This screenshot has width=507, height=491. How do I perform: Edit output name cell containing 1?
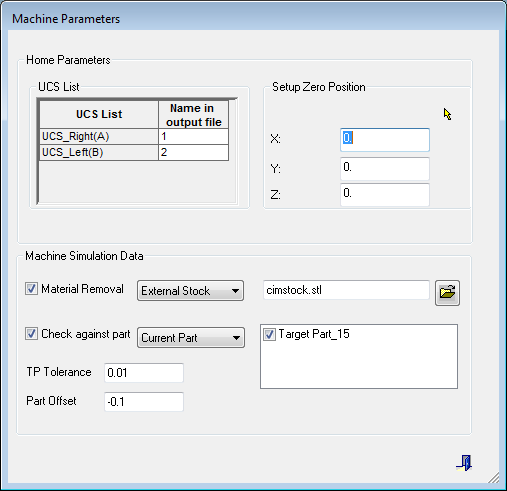click(194, 136)
